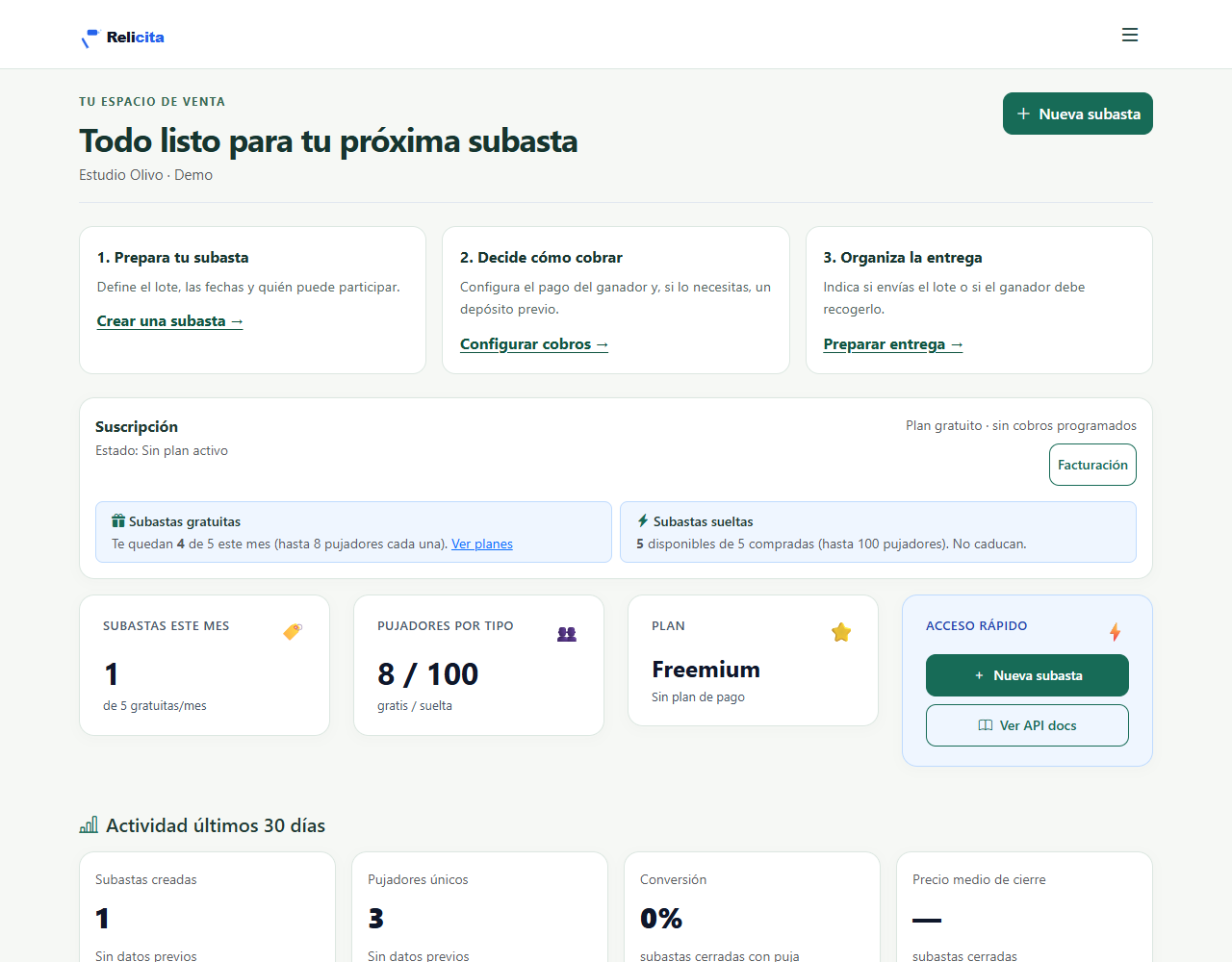Click the 3. Organiza la entrega title
This screenshot has width=1232, height=962.
click(x=903, y=258)
